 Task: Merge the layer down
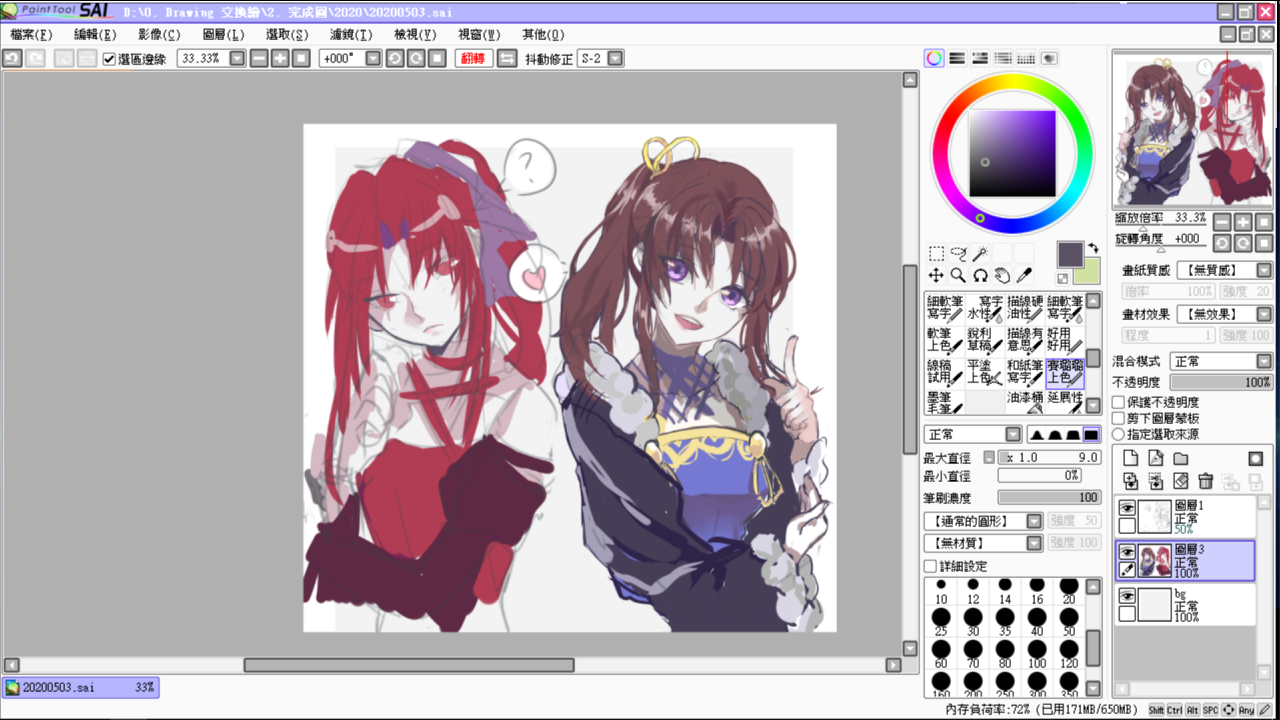pyautogui.click(x=1156, y=481)
